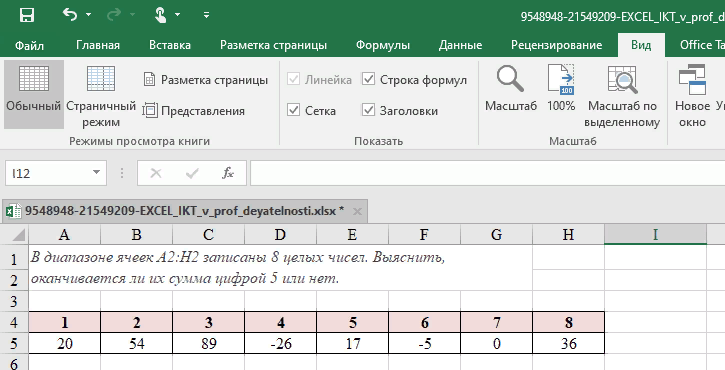
Task: Click the Redo arrow icon
Action: pyautogui.click(x=113, y=15)
